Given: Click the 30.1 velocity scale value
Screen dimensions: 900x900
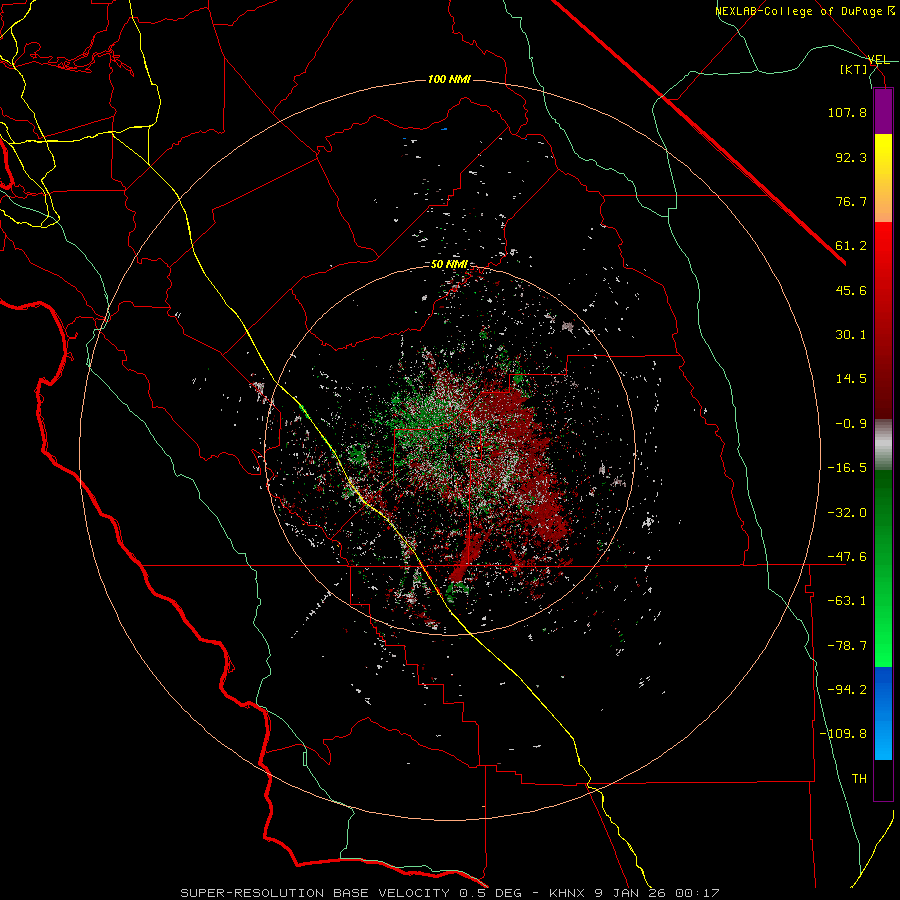Looking at the screenshot, I should pyautogui.click(x=851, y=335).
